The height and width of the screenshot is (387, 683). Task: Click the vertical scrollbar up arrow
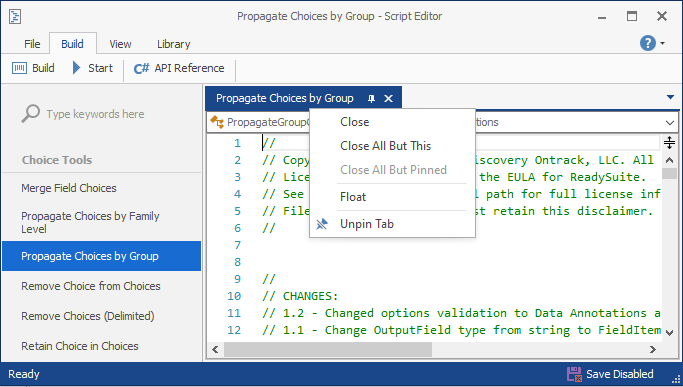coord(669,160)
